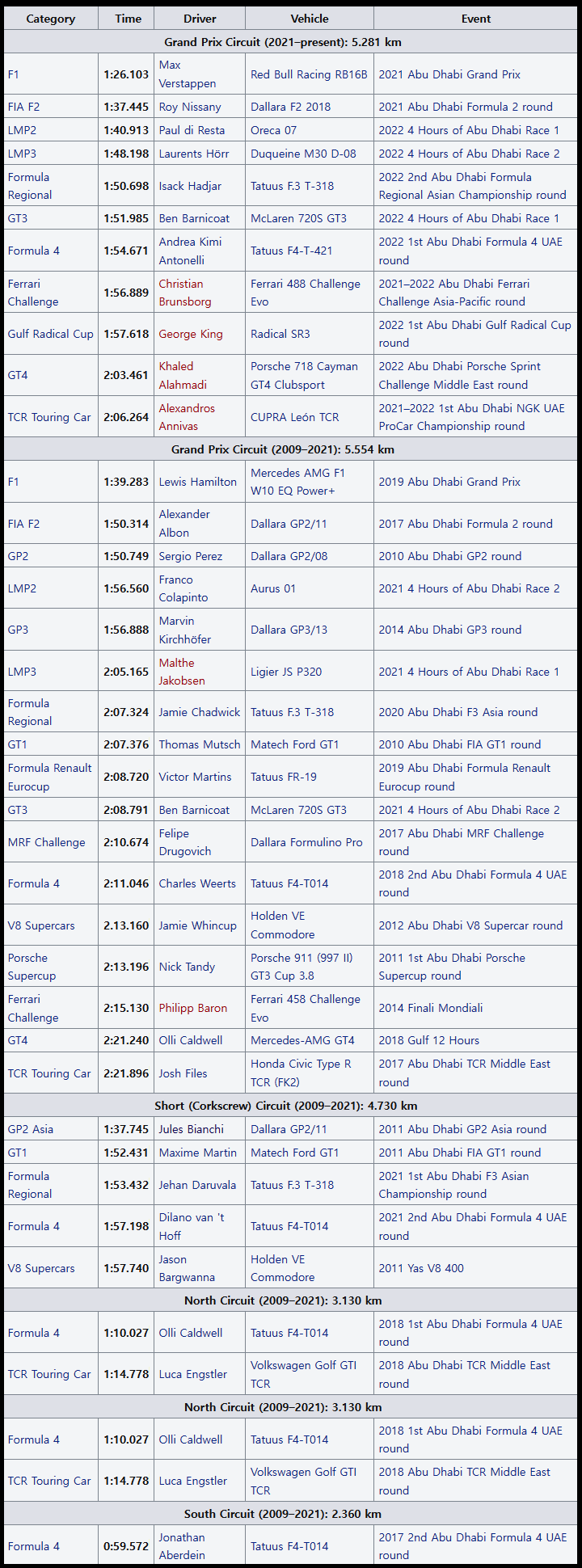Click the GP2 Asia category link
Viewport: 582px width, 1568px height.
click(31, 1129)
